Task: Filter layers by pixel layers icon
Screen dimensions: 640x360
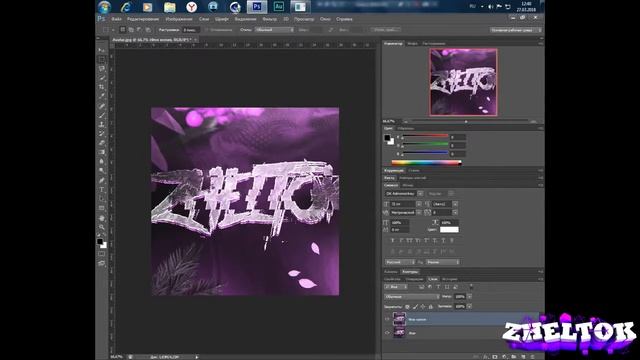Action: [x=421, y=287]
